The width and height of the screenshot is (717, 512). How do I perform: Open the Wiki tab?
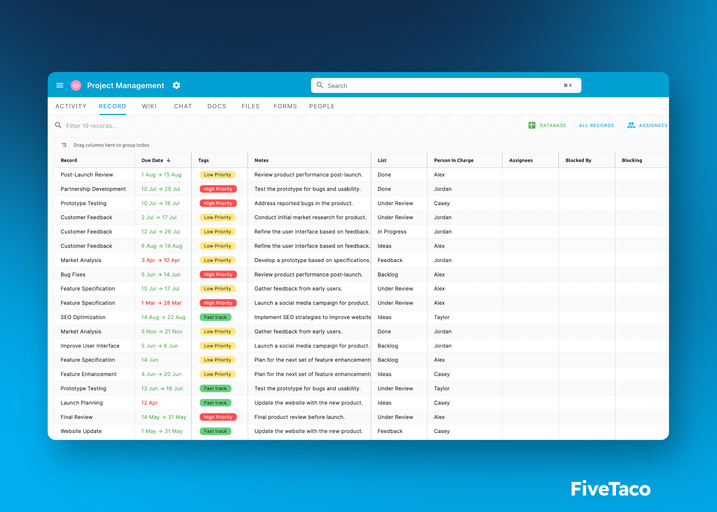coord(149,106)
